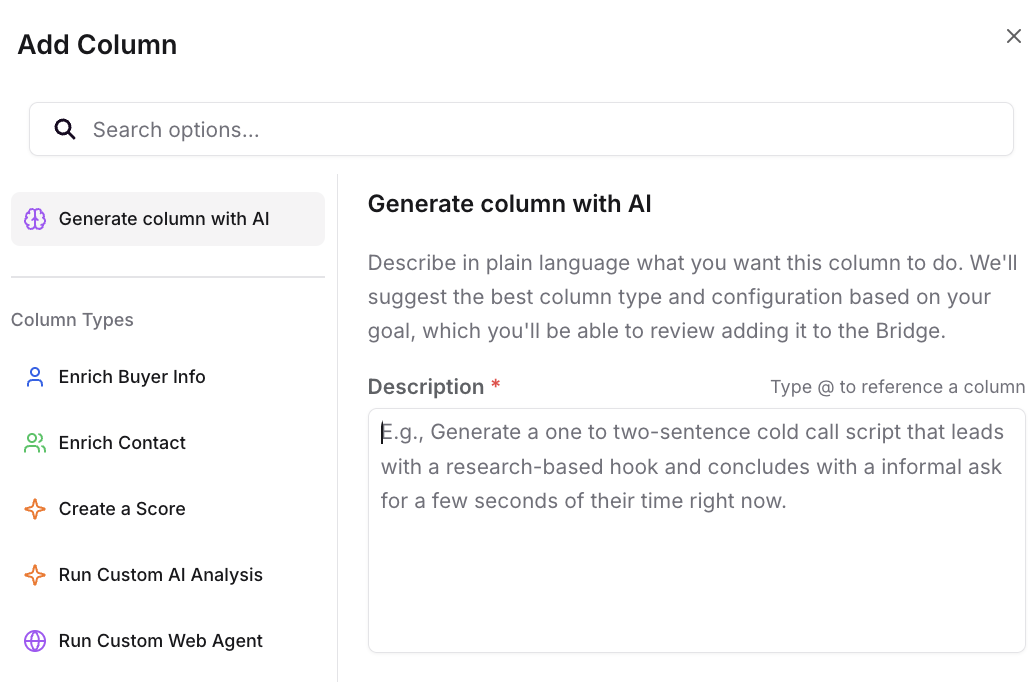Click the brain icon for AI column generation
The image size is (1028, 682).
(x=35, y=219)
